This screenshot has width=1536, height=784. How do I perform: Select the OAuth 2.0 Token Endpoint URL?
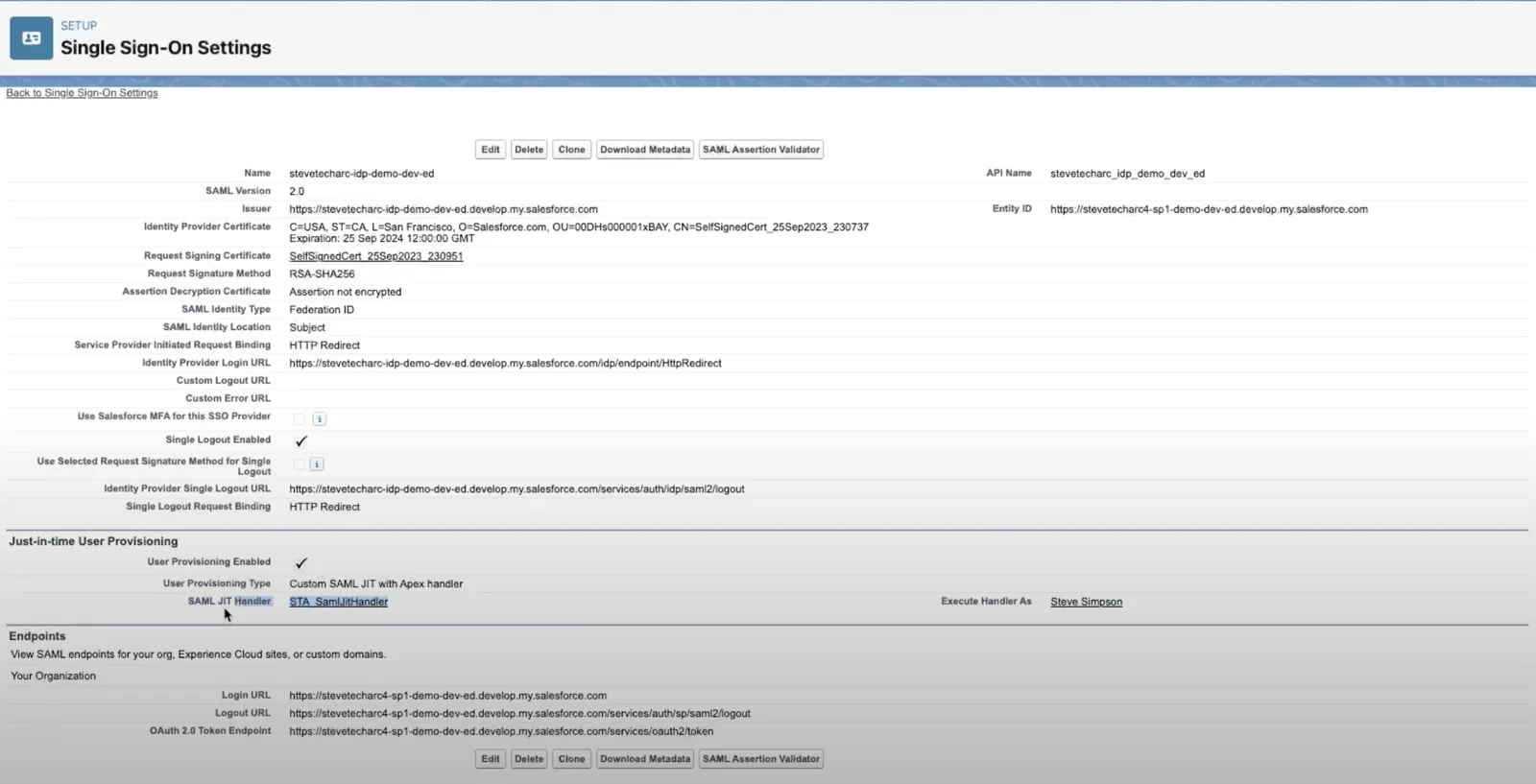pyautogui.click(x=501, y=731)
